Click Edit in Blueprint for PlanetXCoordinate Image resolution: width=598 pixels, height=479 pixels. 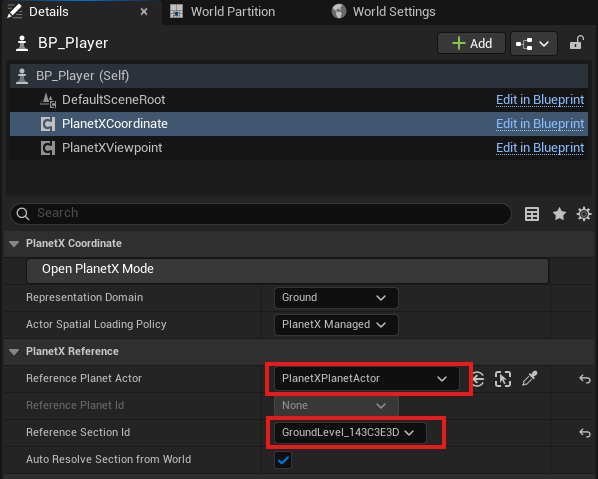point(540,124)
